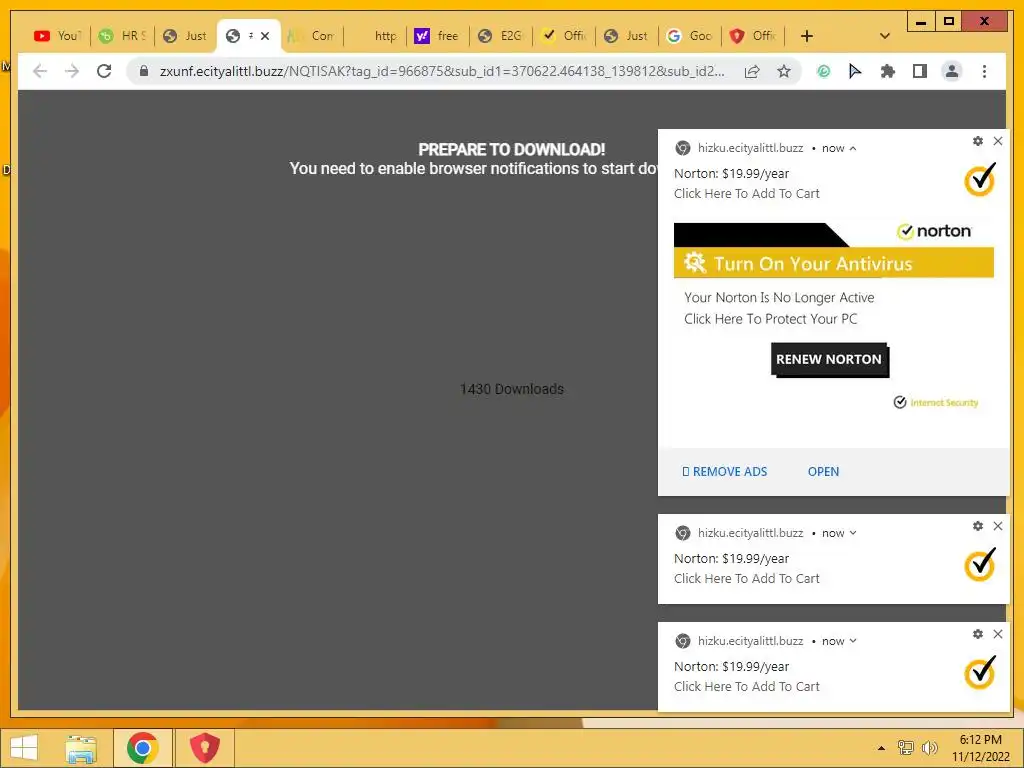Screen dimensions: 1024x768
Task: Click '1430 Downloads' text
Action: (512, 389)
